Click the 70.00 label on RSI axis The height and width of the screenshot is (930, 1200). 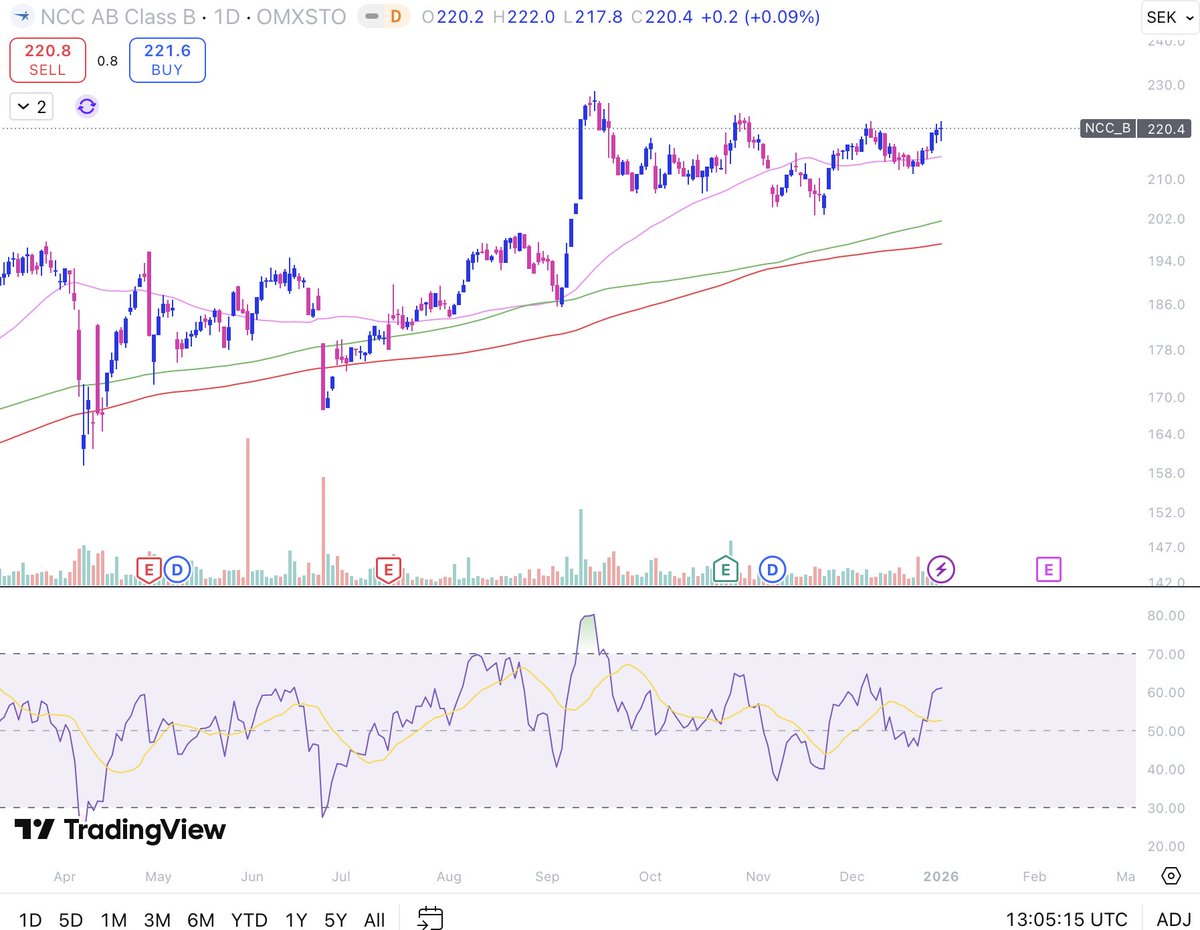pos(1166,654)
